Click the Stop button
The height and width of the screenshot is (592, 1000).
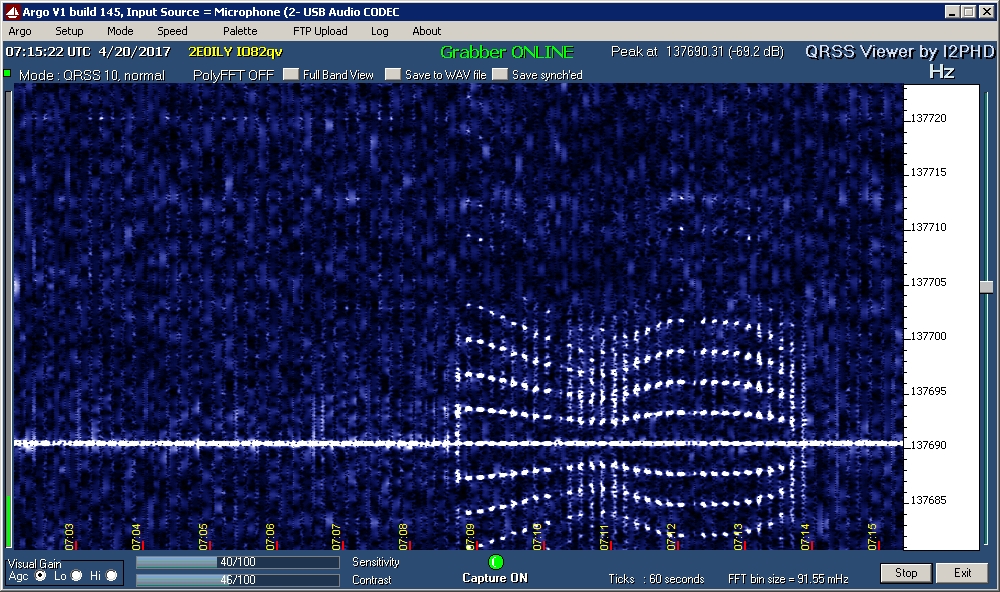tap(906, 573)
